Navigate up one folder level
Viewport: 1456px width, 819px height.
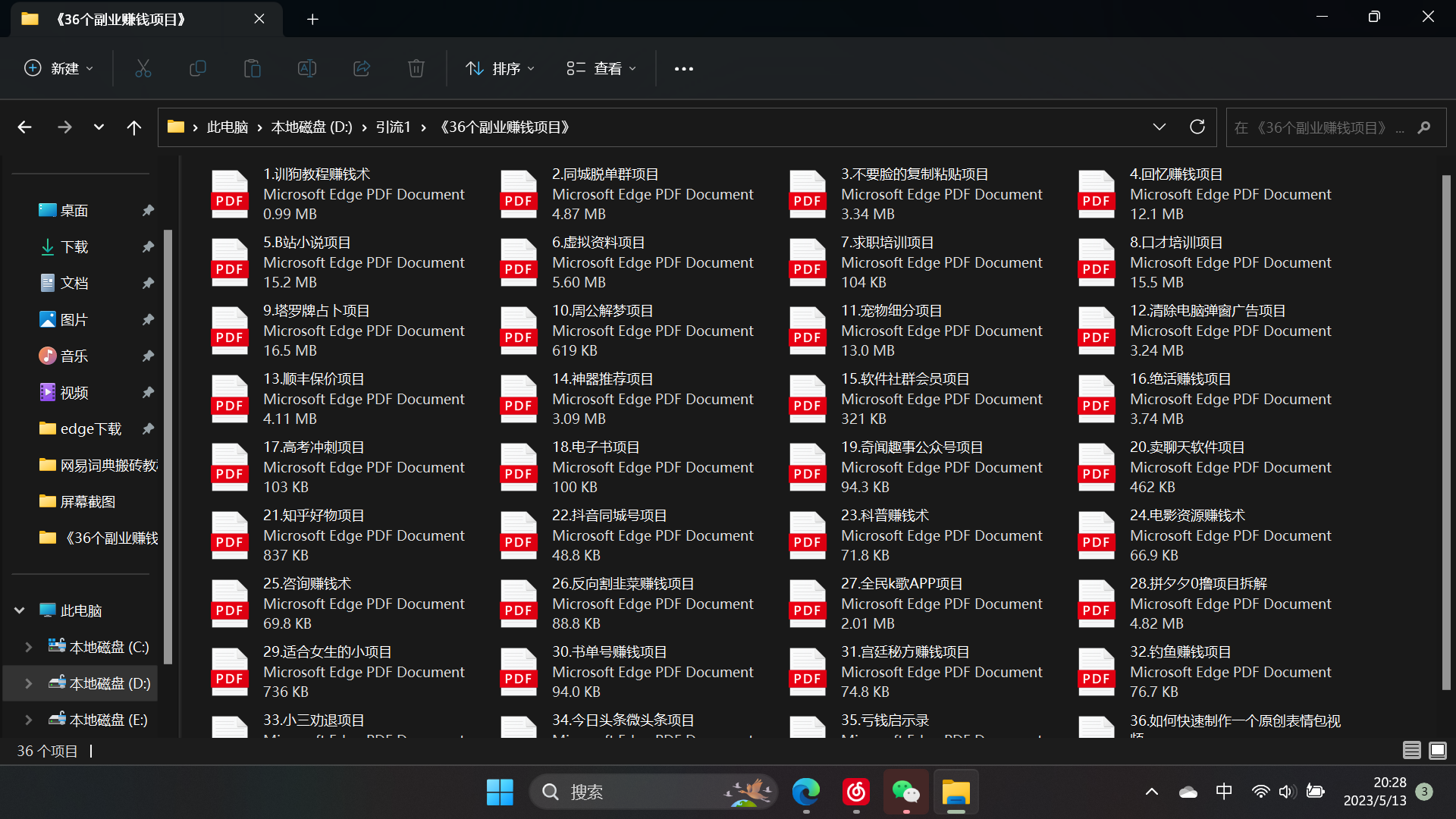point(134,127)
